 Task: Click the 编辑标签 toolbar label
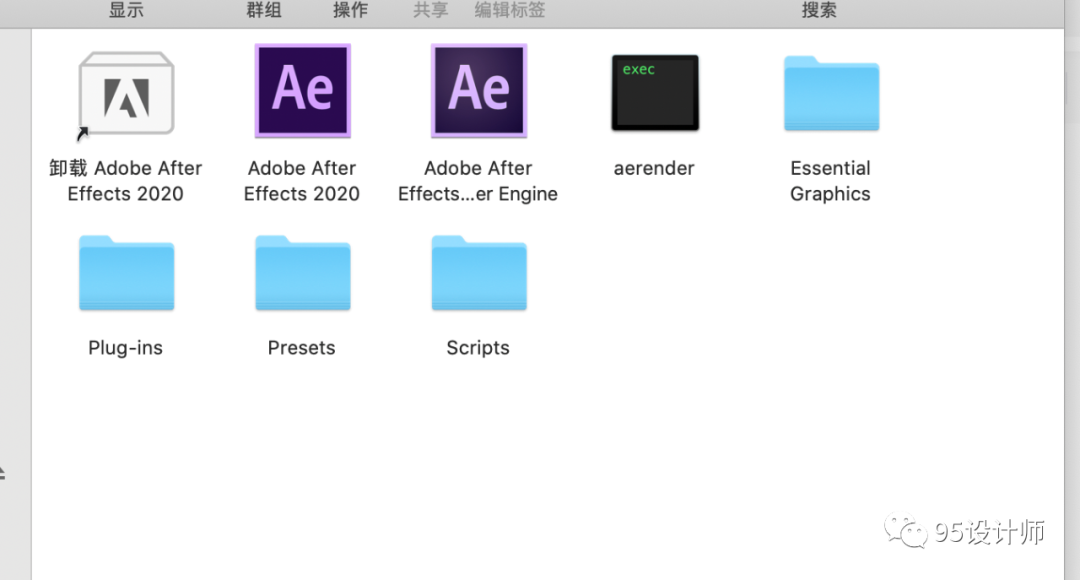point(510,10)
